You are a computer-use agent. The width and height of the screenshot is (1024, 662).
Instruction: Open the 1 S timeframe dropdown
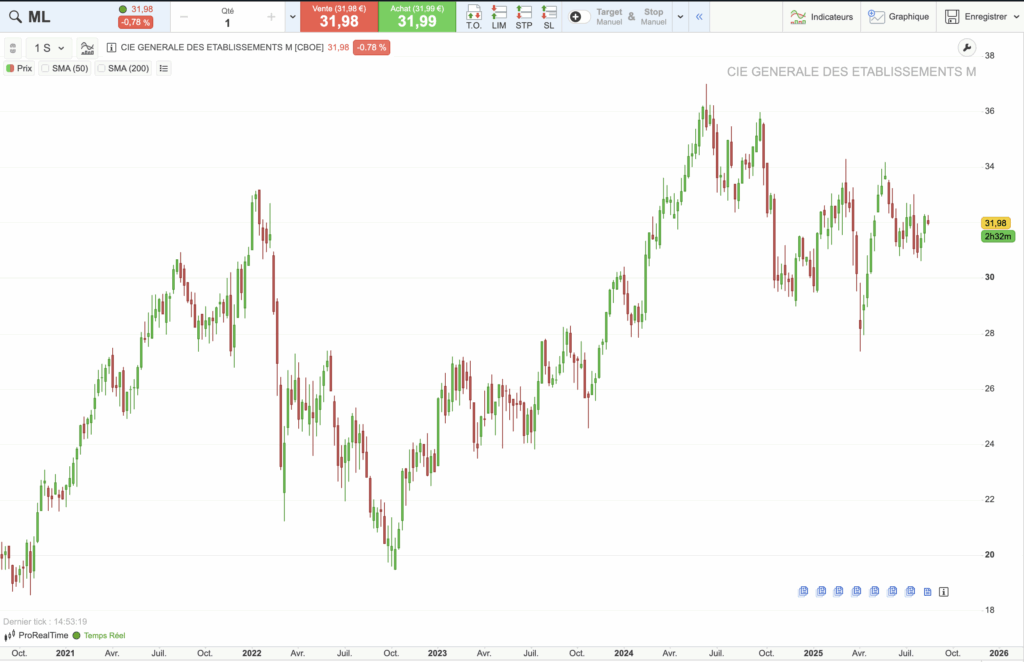pos(48,48)
